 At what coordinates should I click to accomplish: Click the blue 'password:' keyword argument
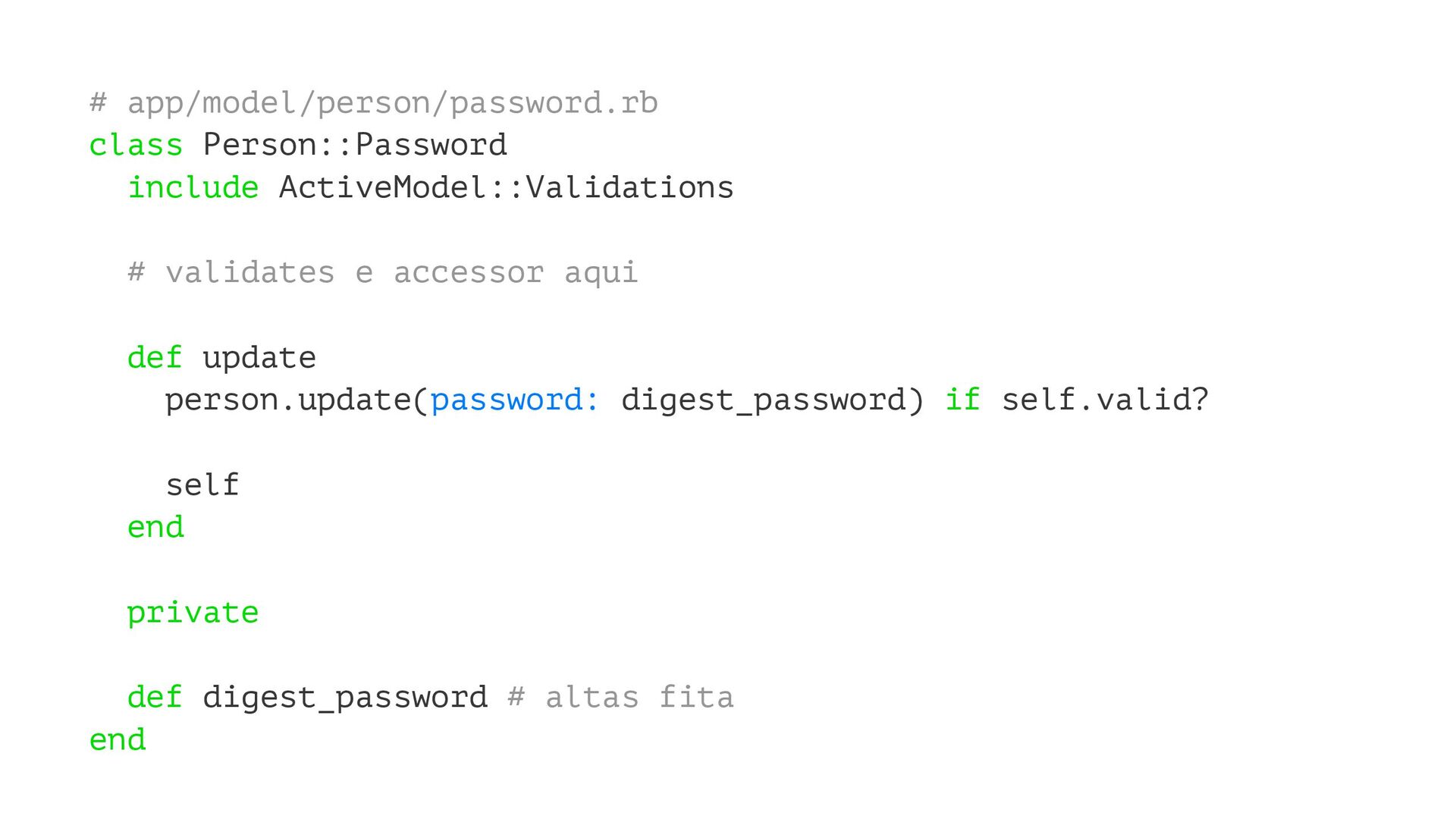(x=515, y=400)
